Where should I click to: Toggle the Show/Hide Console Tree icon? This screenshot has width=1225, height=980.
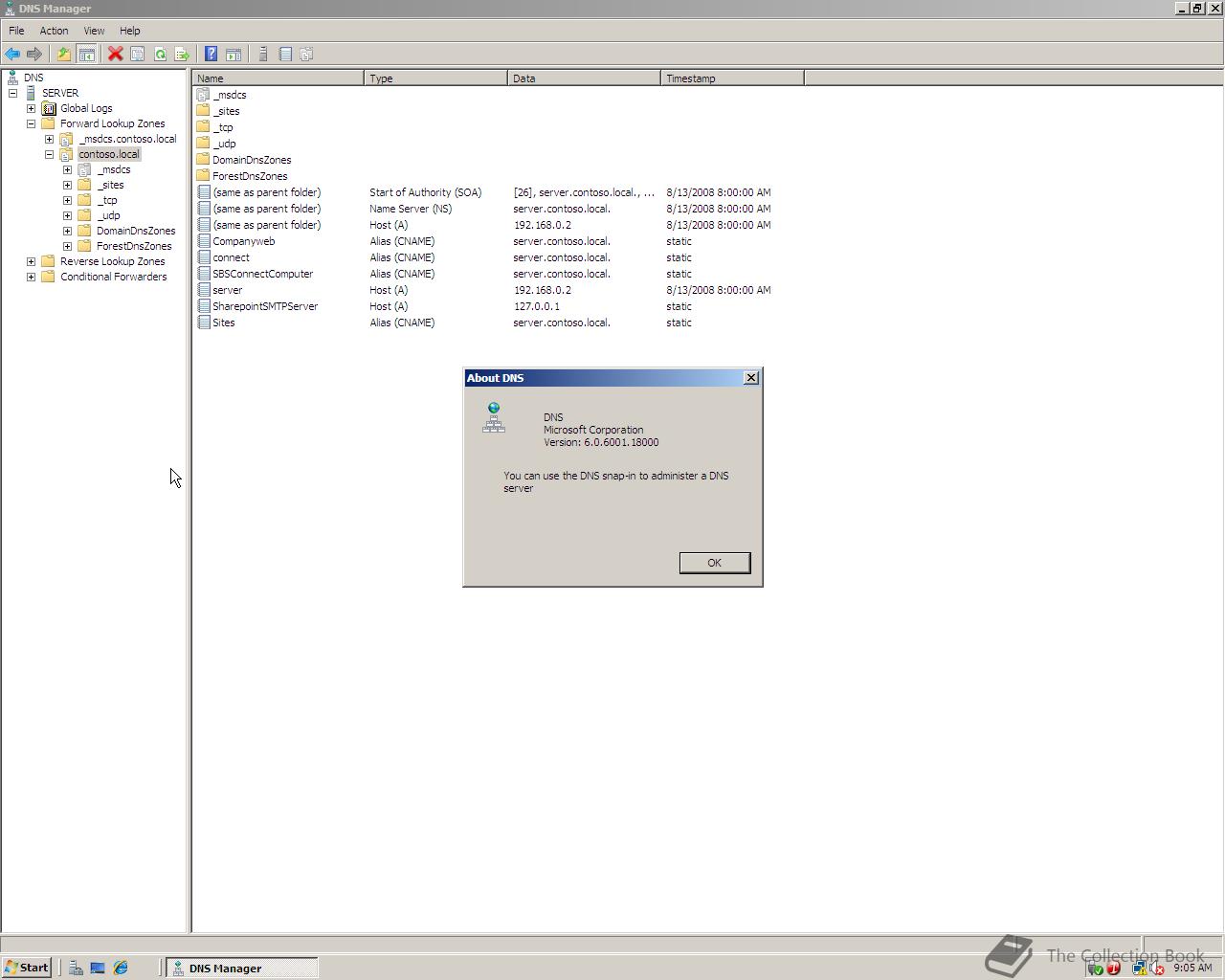[x=86, y=55]
